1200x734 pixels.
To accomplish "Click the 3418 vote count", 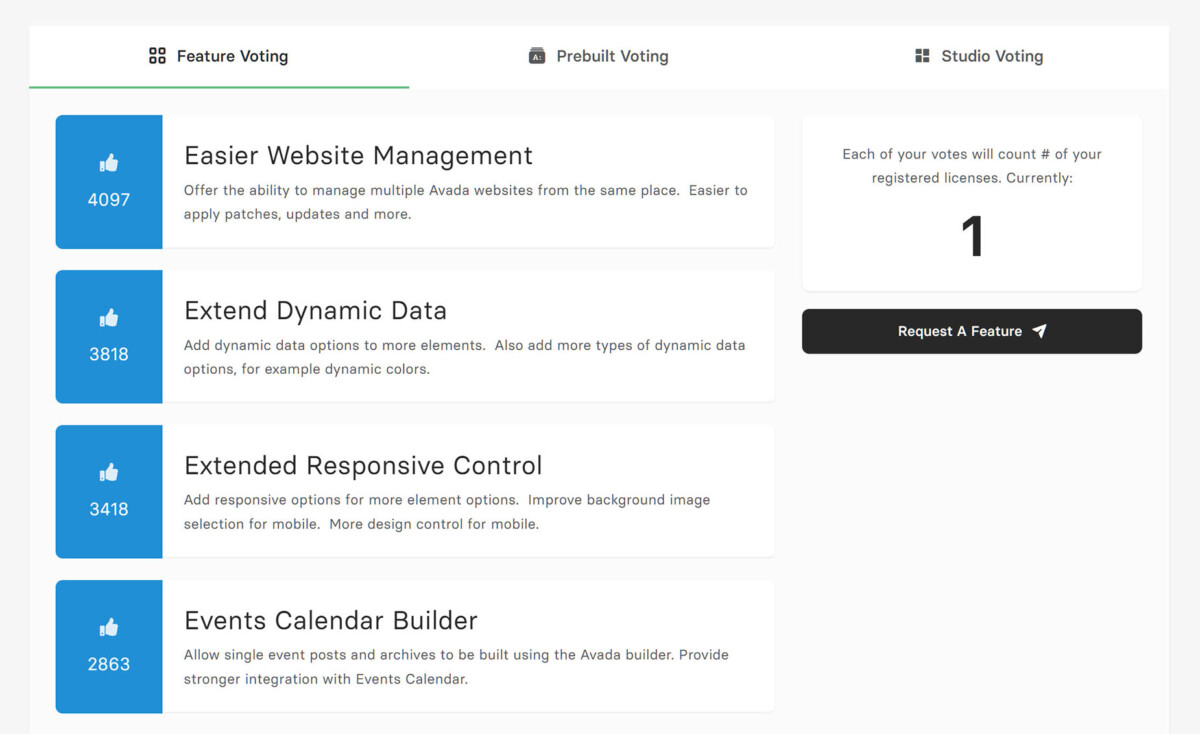I will (109, 509).
